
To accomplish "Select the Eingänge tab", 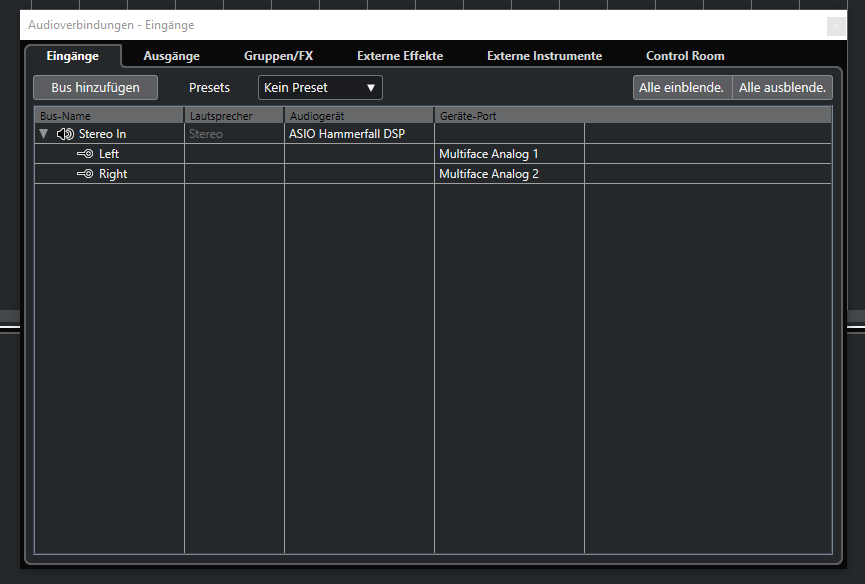I will (x=73, y=56).
